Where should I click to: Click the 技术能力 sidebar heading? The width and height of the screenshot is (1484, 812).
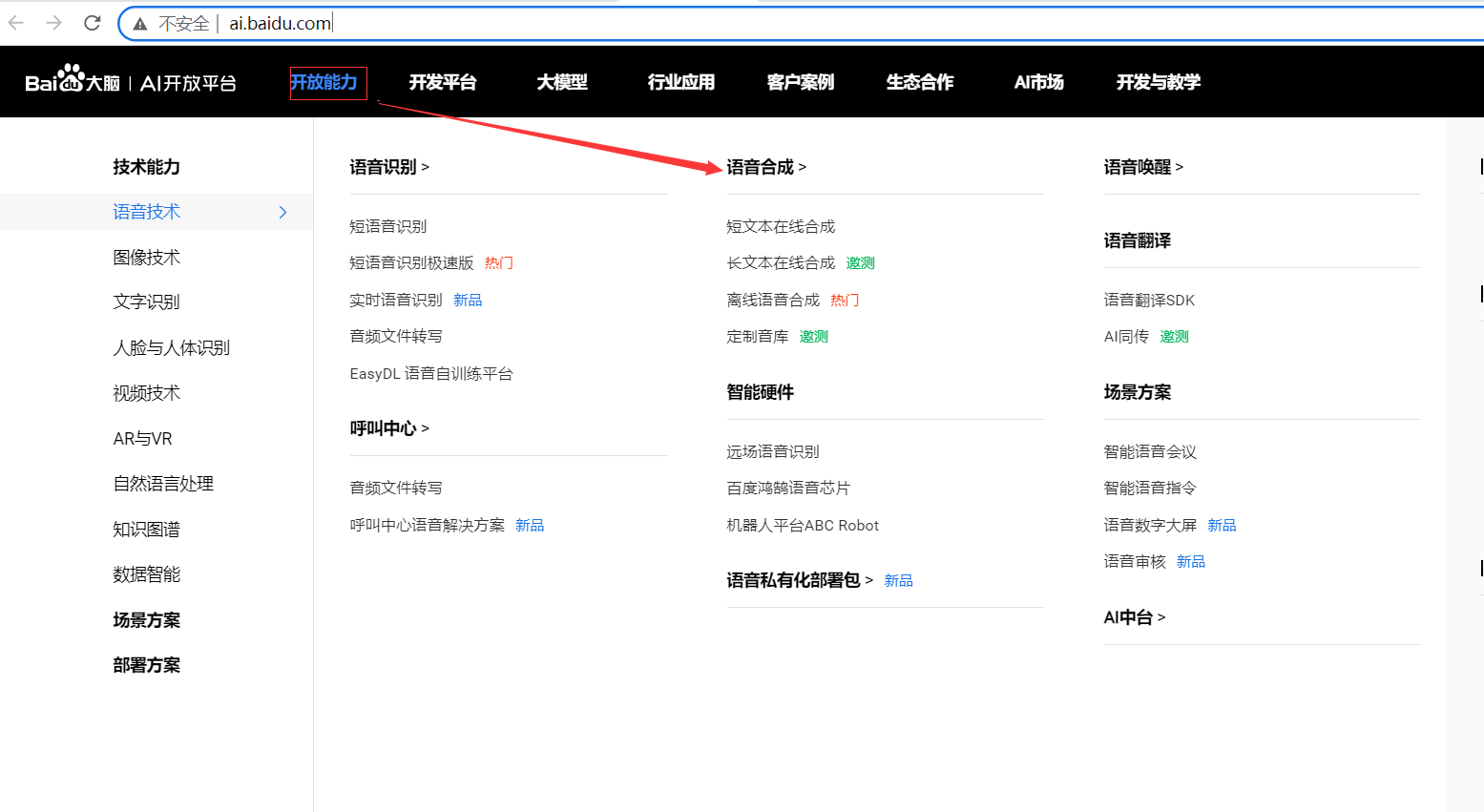point(146,167)
